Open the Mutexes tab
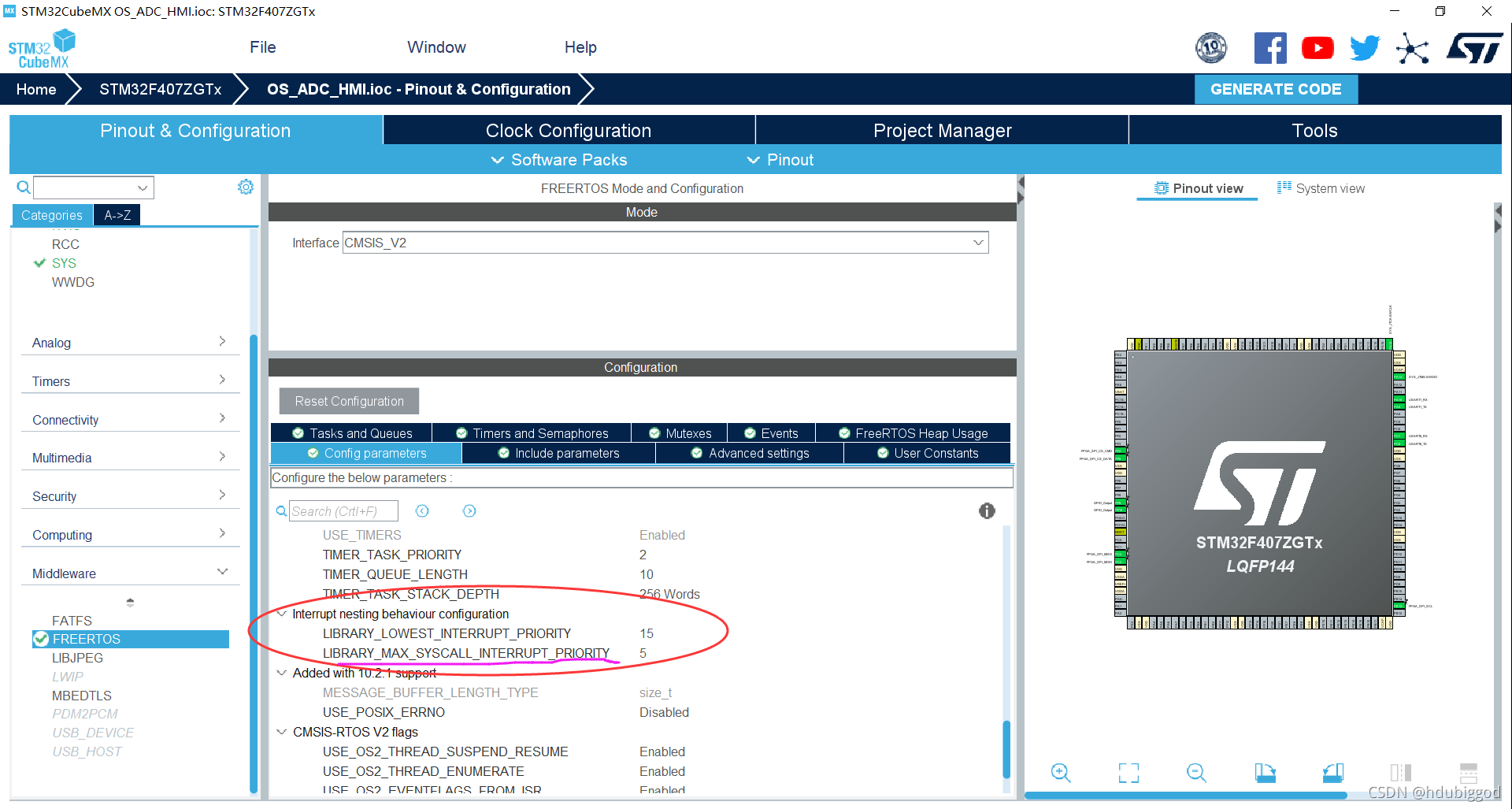This screenshot has width=1512, height=809. click(x=680, y=433)
